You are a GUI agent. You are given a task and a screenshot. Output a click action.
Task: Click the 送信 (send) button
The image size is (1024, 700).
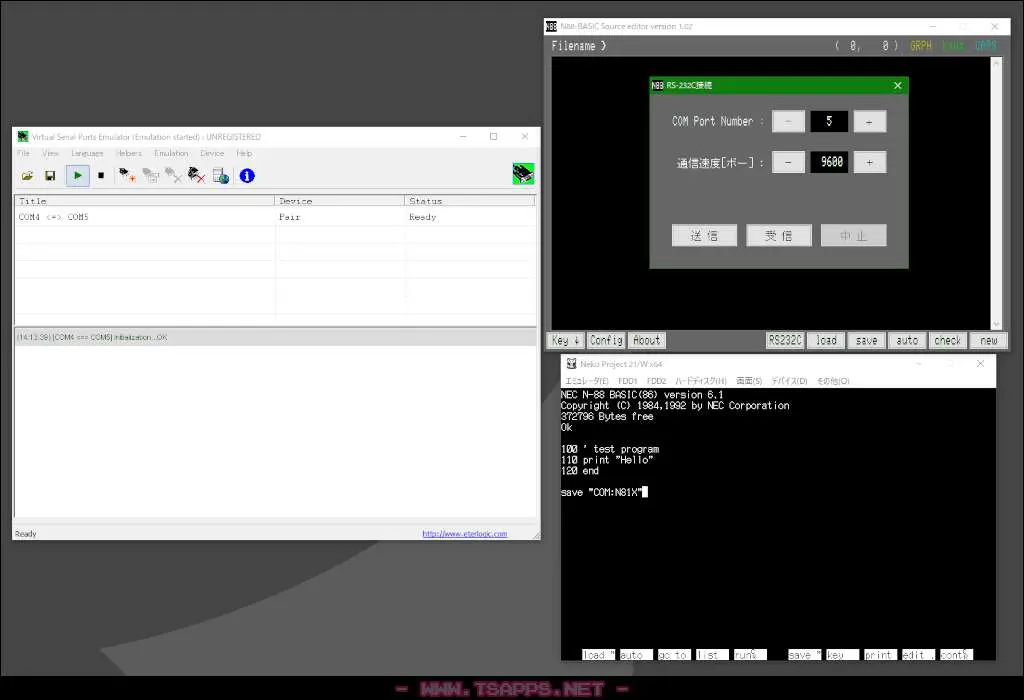point(704,236)
